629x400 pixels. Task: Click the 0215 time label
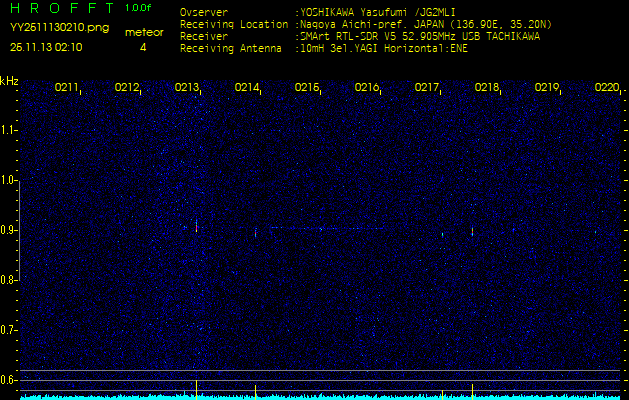[x=307, y=87]
